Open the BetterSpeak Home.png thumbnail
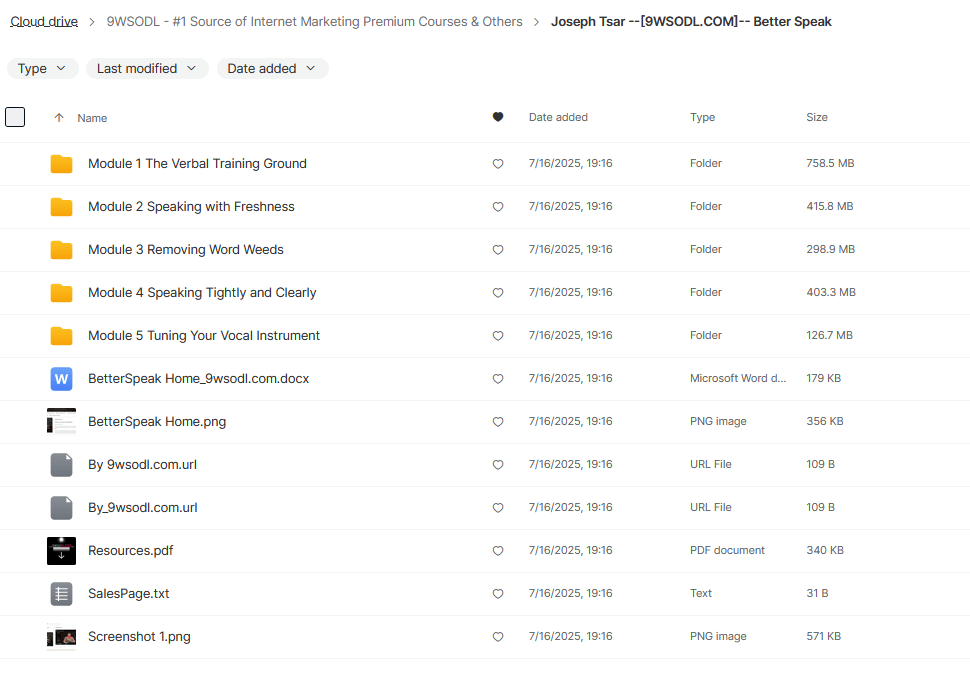970x687 pixels. pos(62,422)
